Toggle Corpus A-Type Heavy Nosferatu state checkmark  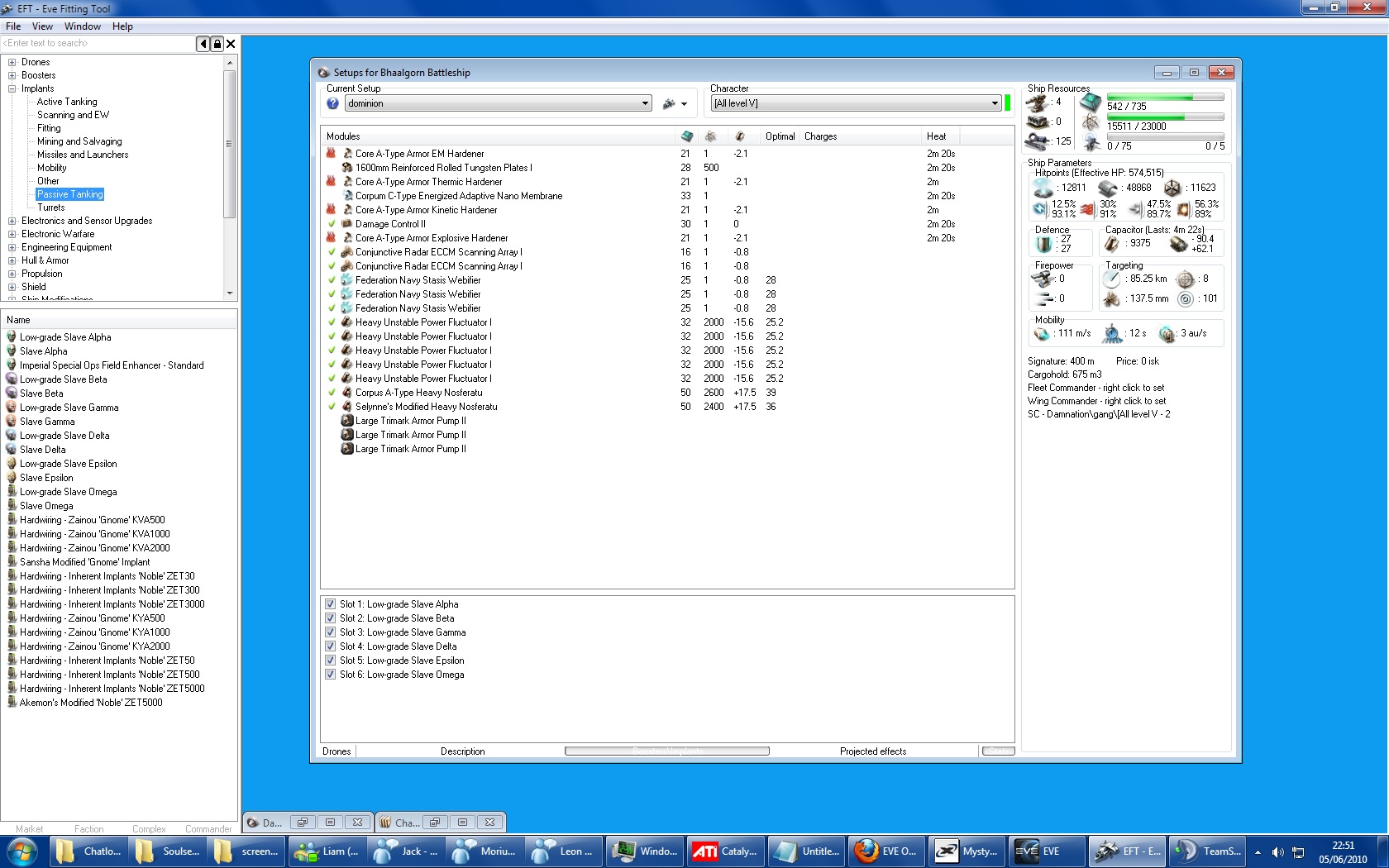point(332,393)
